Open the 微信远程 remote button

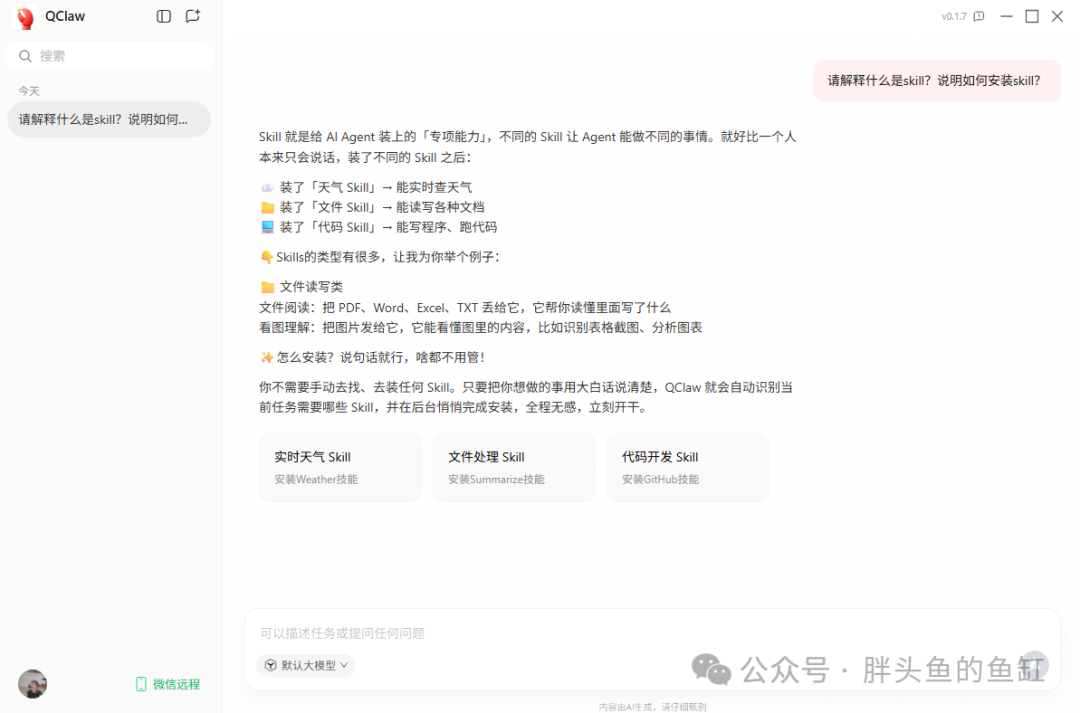click(x=168, y=684)
